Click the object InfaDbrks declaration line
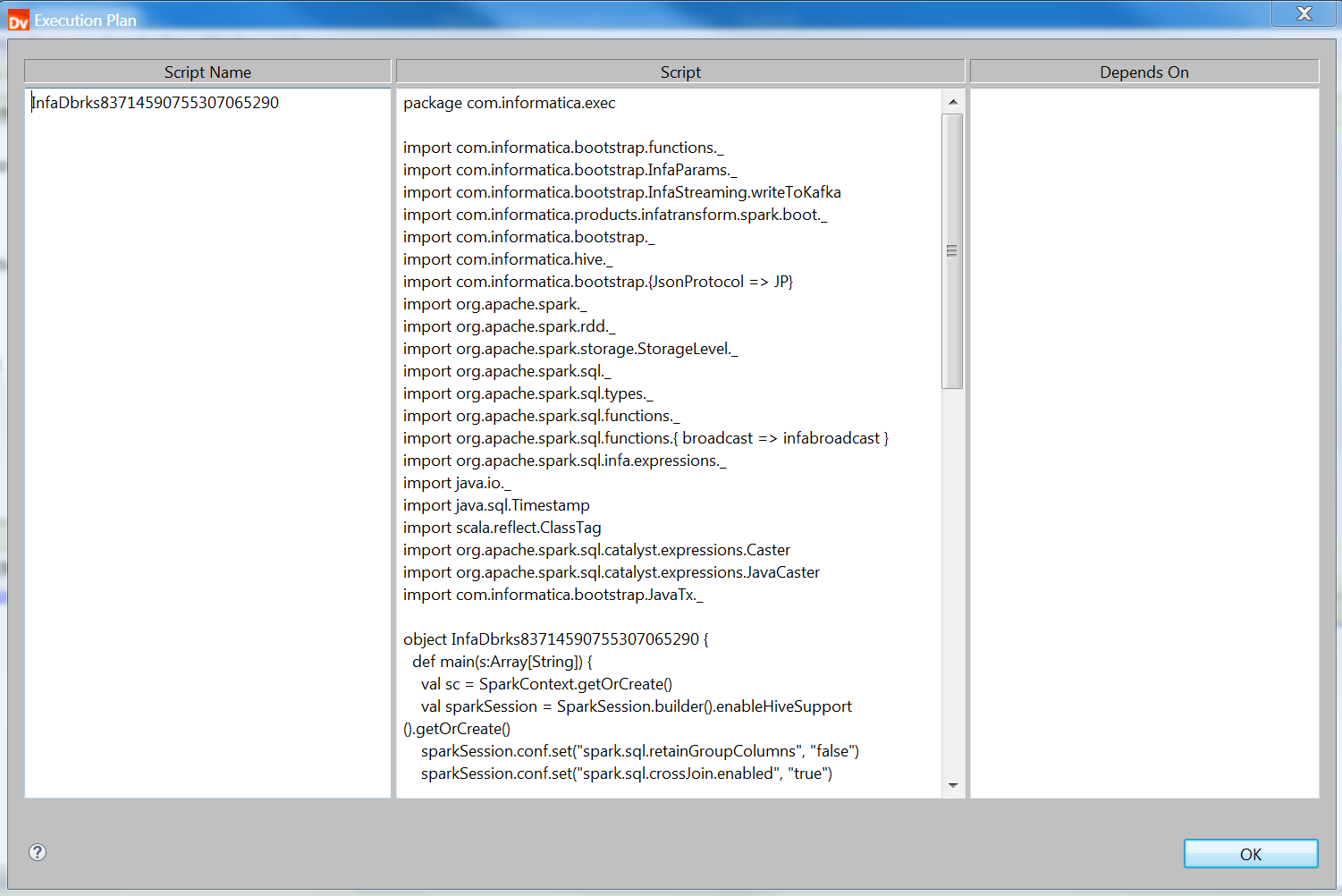The height and width of the screenshot is (896, 1342). 555,639
